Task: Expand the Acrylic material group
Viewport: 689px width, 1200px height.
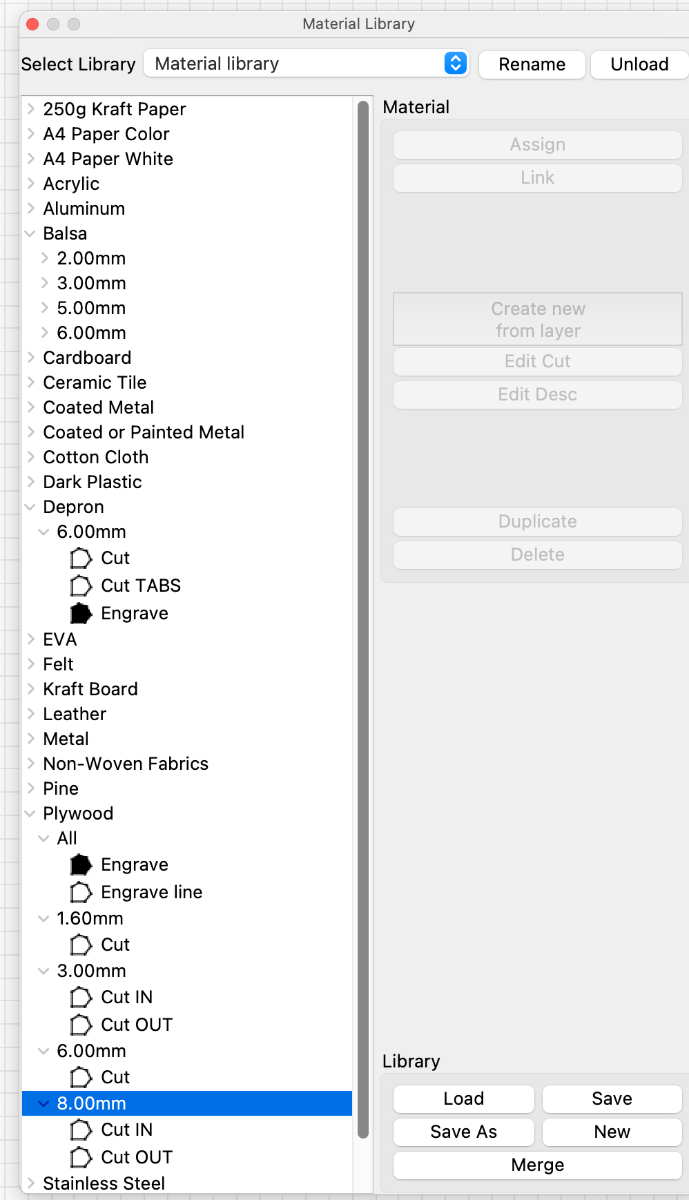Action: 31,184
